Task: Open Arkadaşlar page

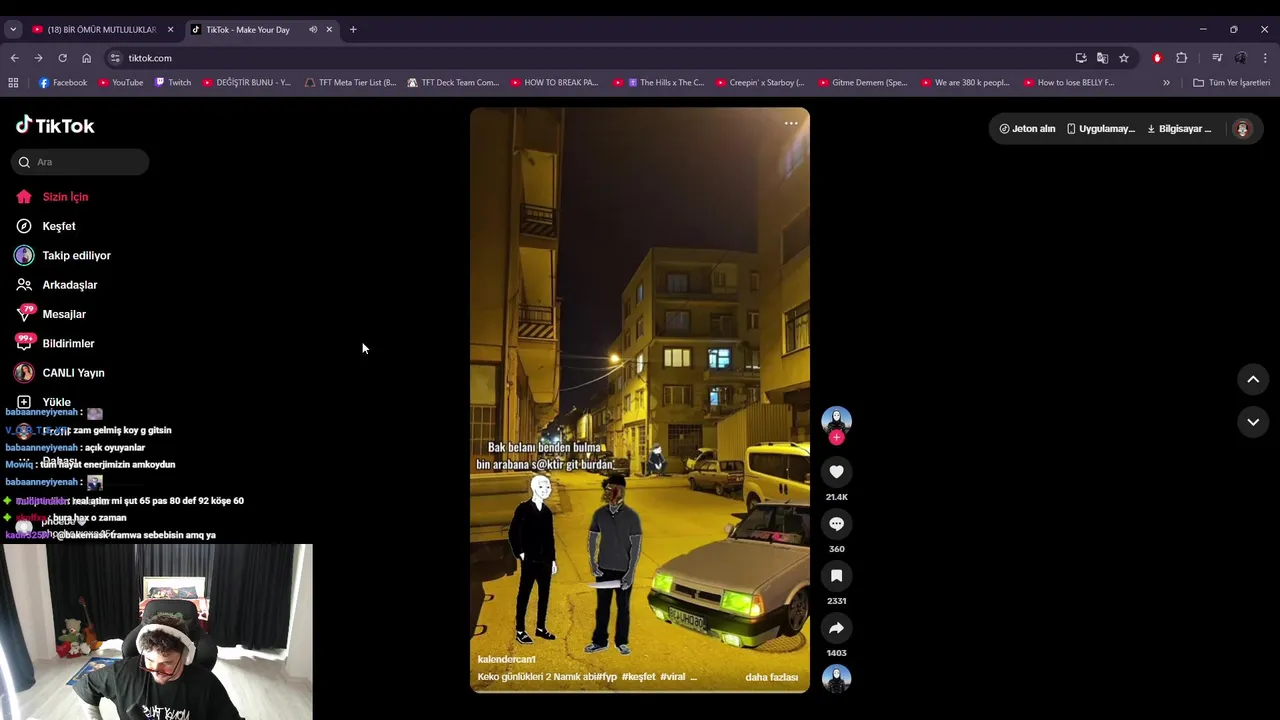Action: pos(69,285)
